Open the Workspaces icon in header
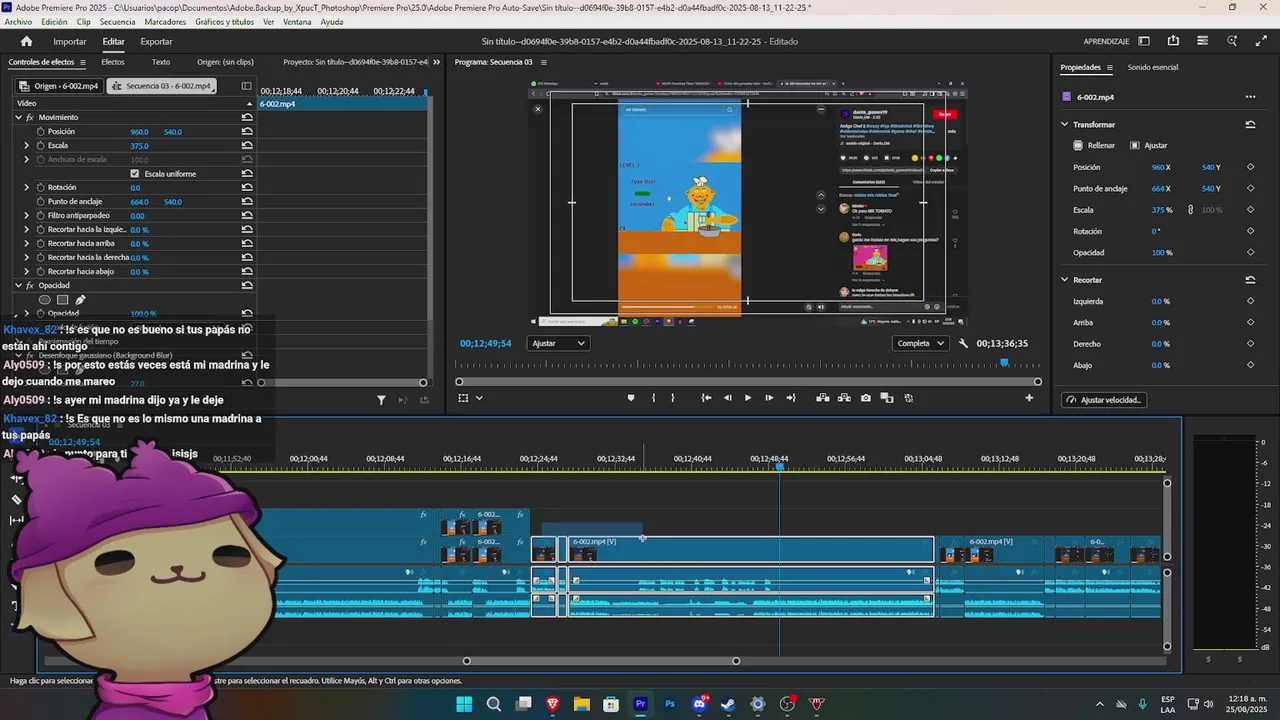 pos(1144,41)
